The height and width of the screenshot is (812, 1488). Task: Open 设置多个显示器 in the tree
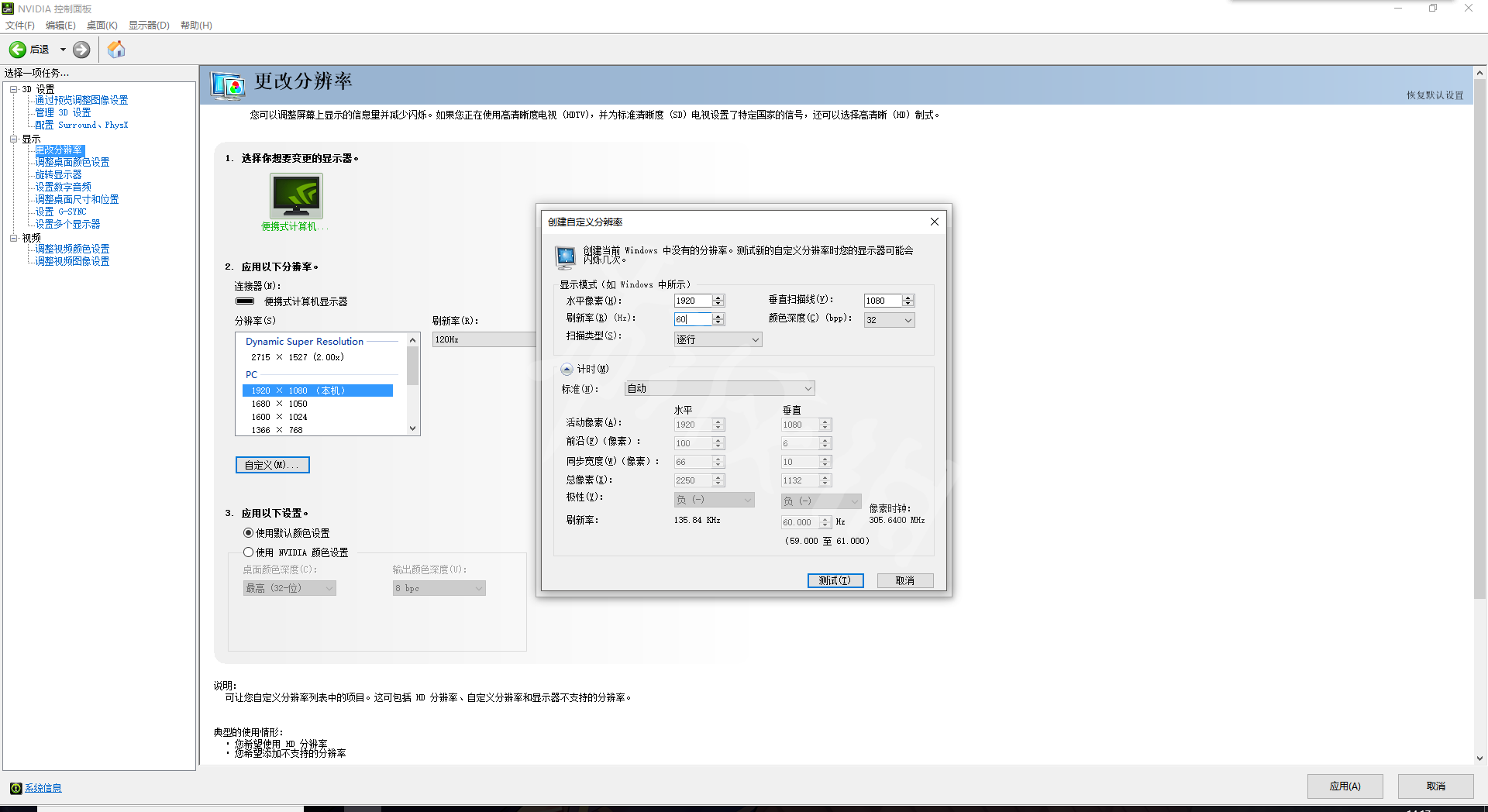click(x=67, y=224)
